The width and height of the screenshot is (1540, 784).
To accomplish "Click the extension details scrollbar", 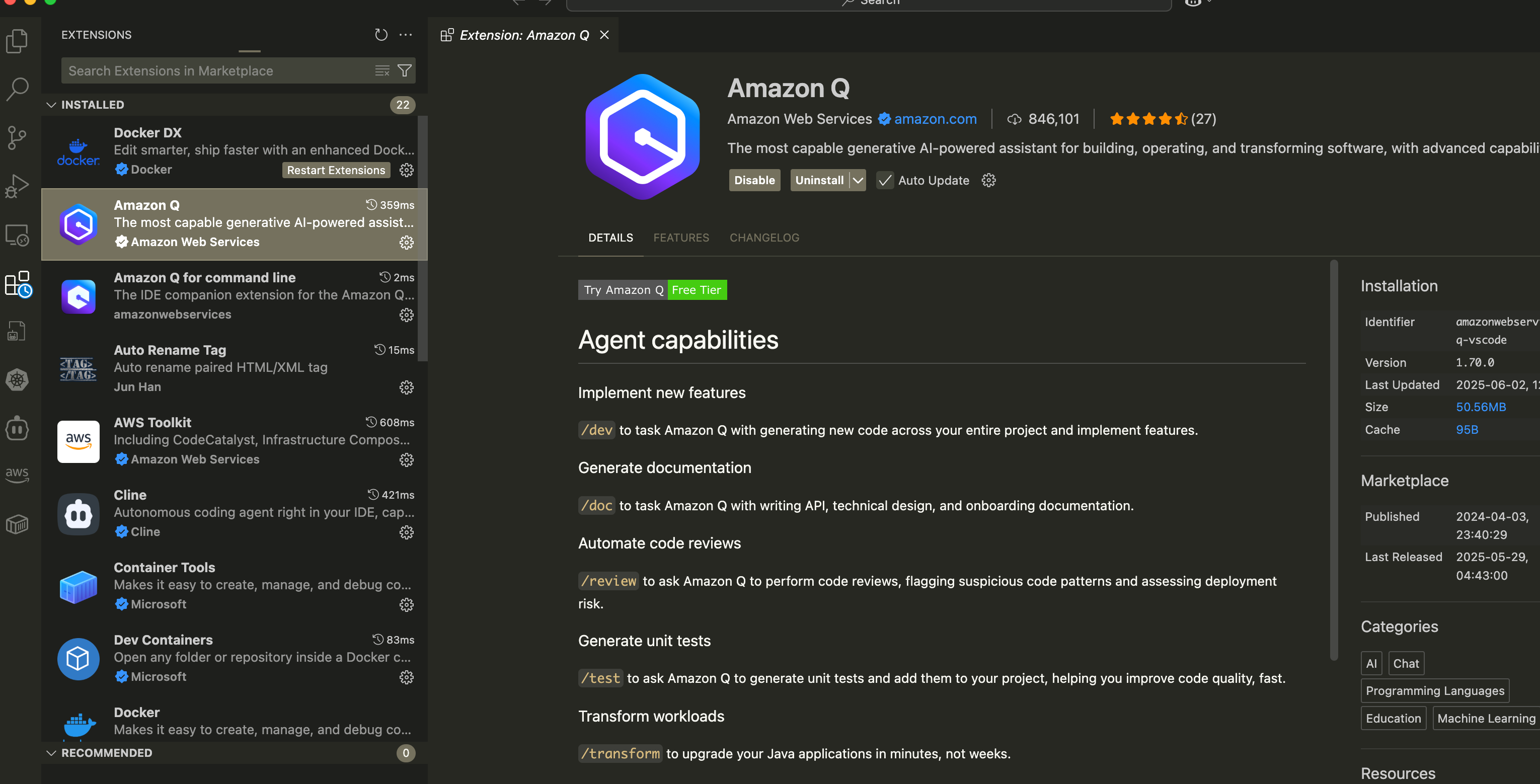I will (x=1333, y=460).
